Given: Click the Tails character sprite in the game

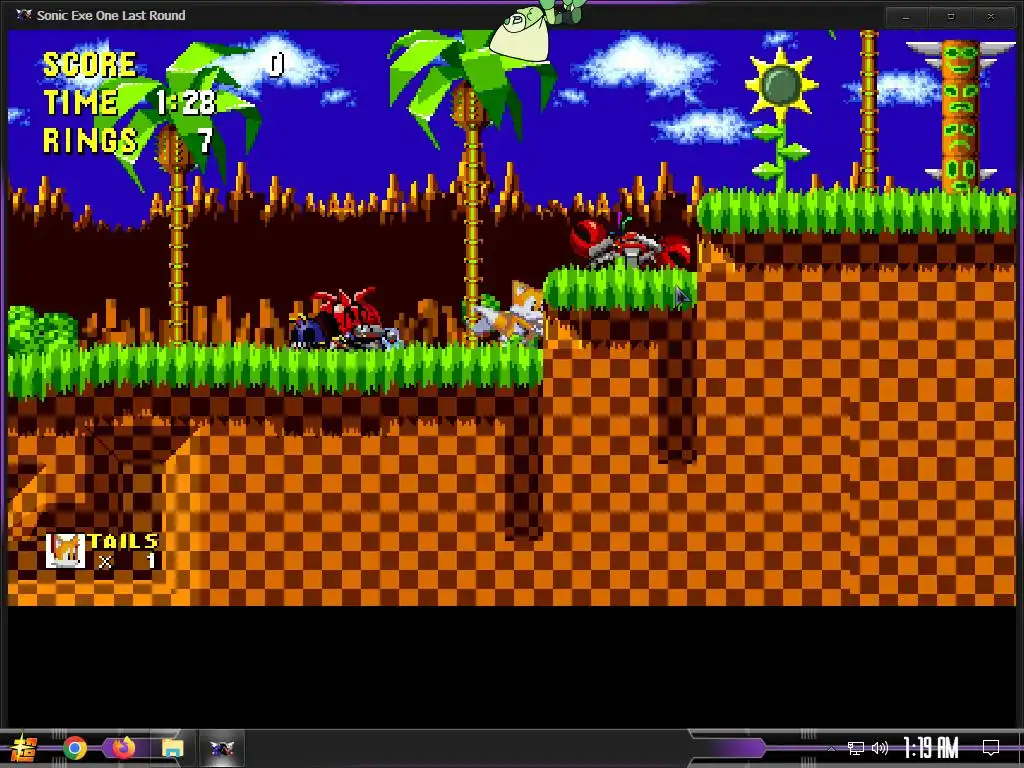Looking at the screenshot, I should point(510,312).
